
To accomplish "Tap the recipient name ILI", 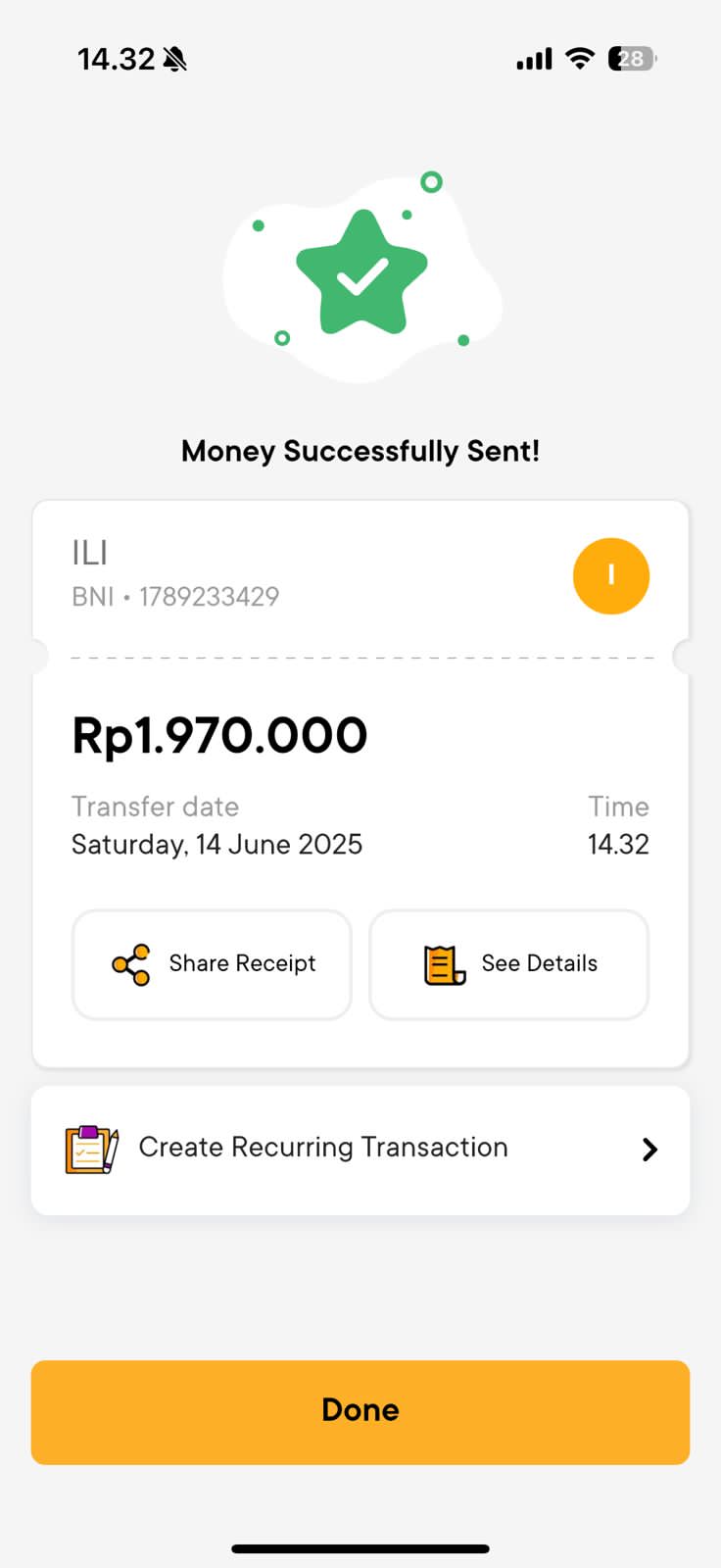I will 89,553.
